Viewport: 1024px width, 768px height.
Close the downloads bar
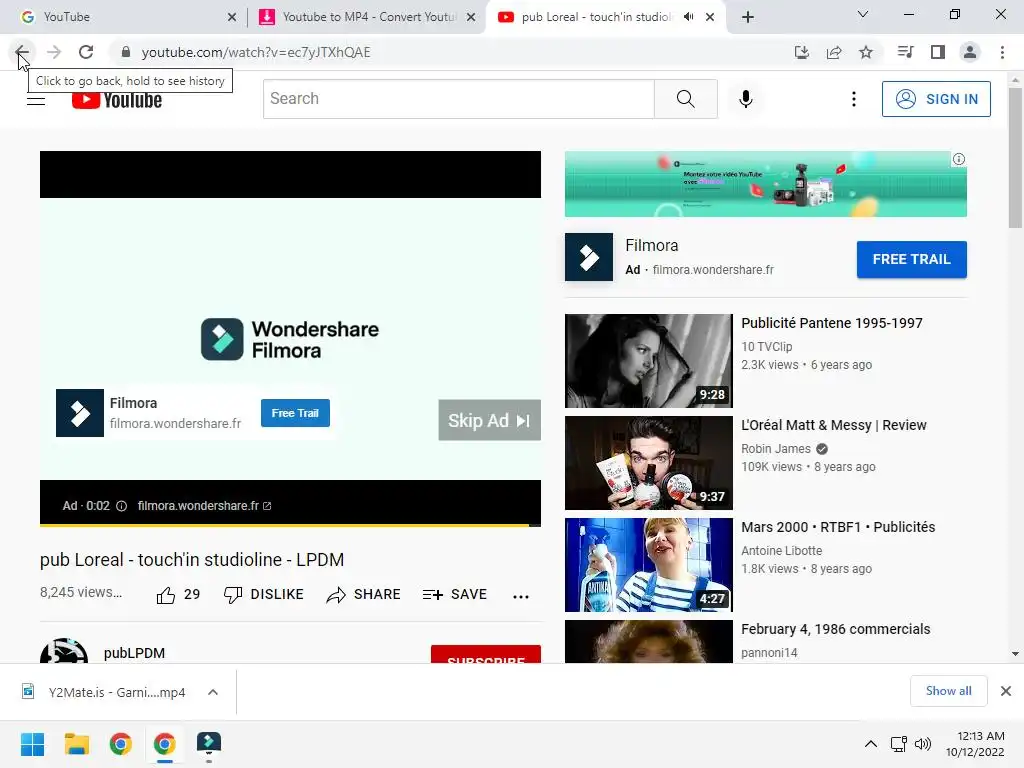[1006, 691]
